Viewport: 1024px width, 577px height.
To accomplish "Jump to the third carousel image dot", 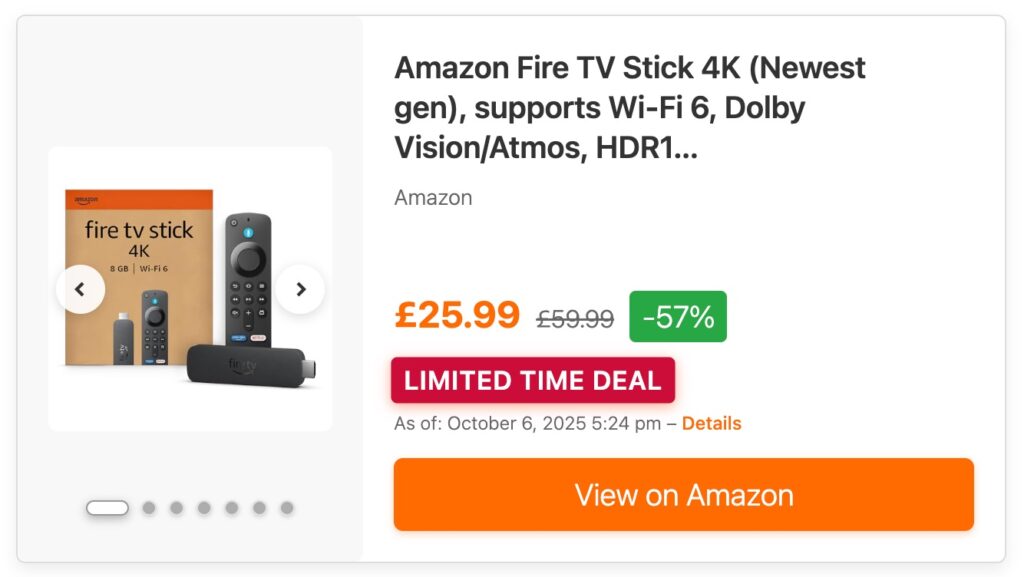I will (176, 508).
